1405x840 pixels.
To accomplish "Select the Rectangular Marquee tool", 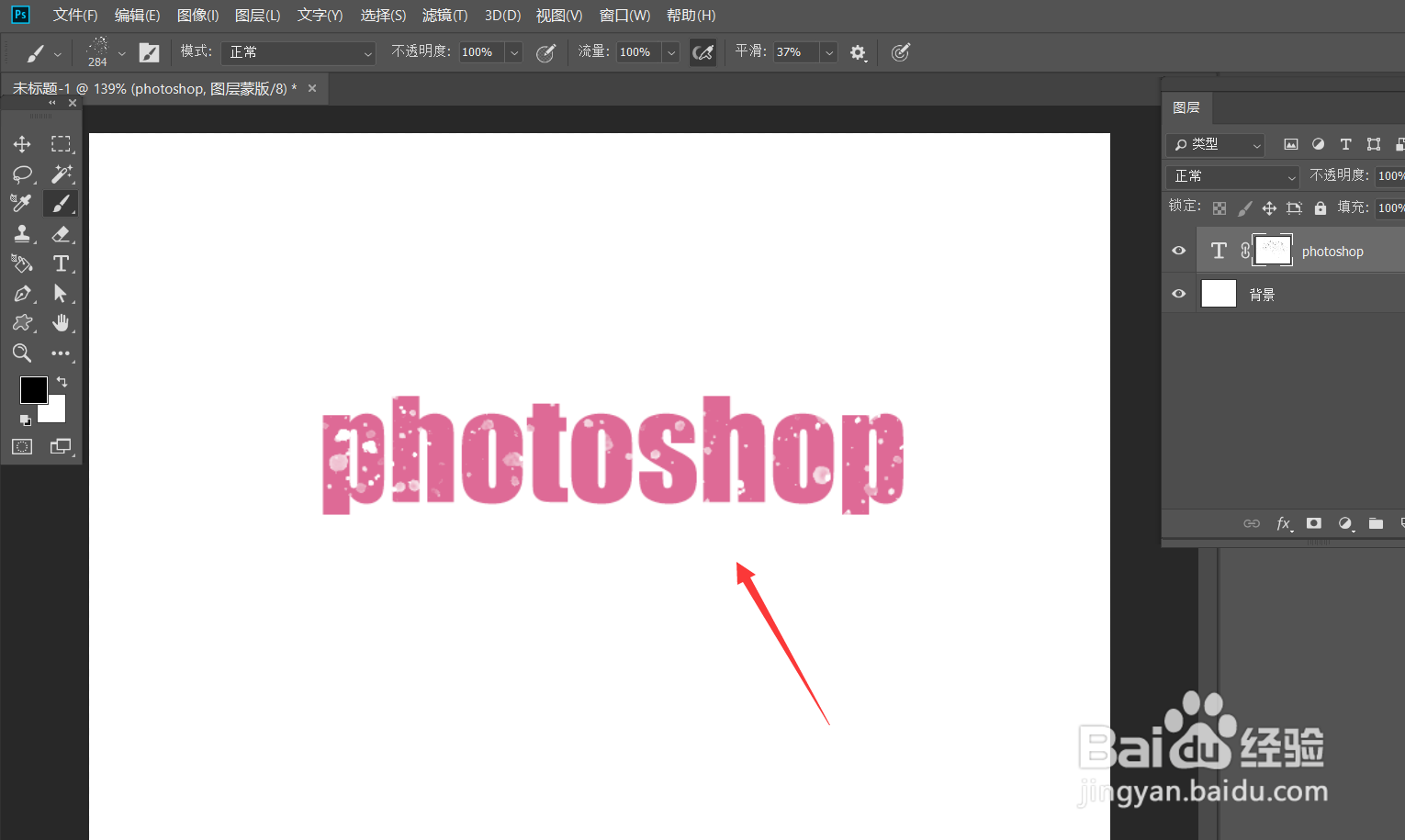I will [x=61, y=144].
